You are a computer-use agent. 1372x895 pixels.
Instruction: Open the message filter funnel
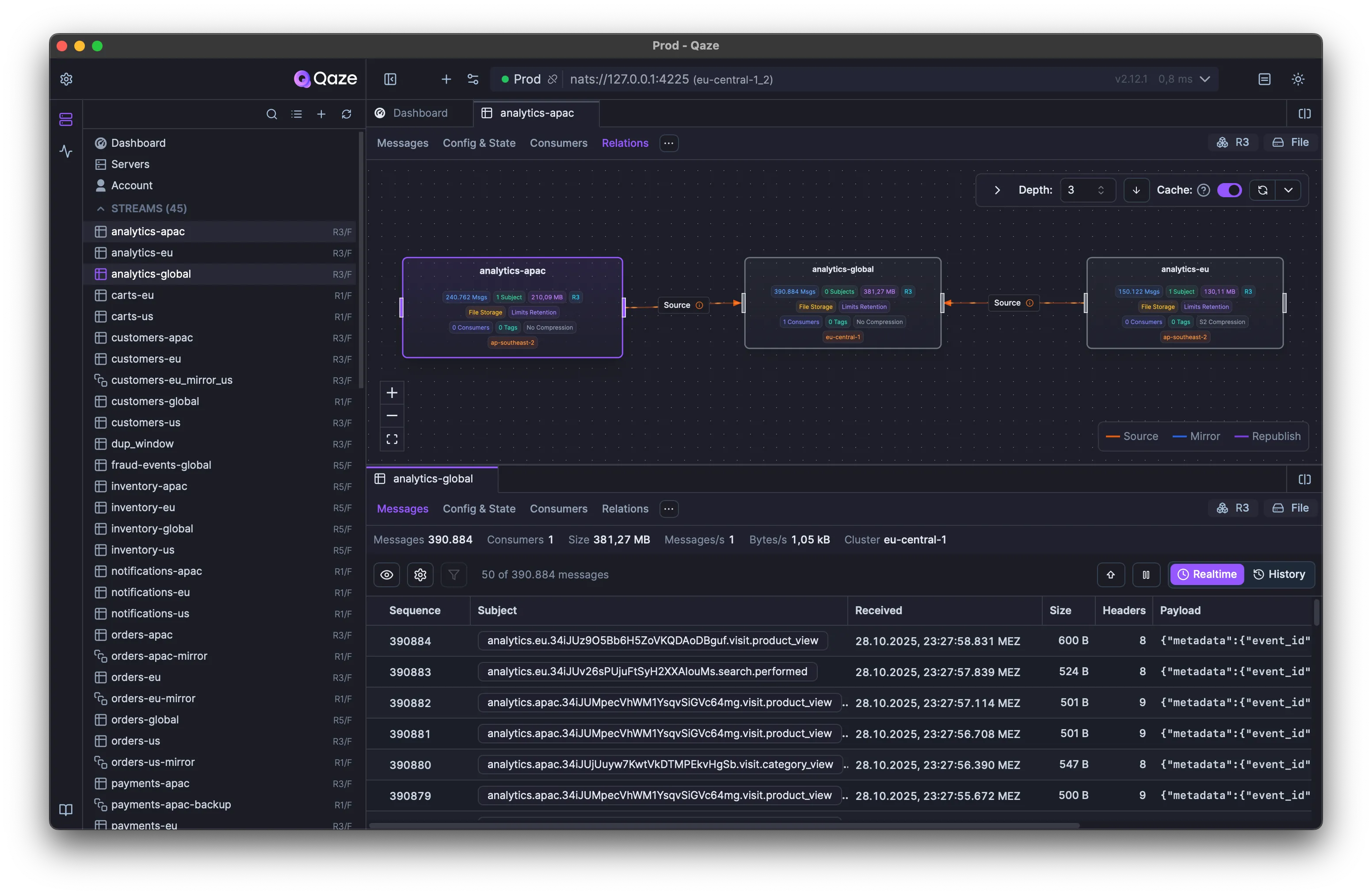coord(454,574)
